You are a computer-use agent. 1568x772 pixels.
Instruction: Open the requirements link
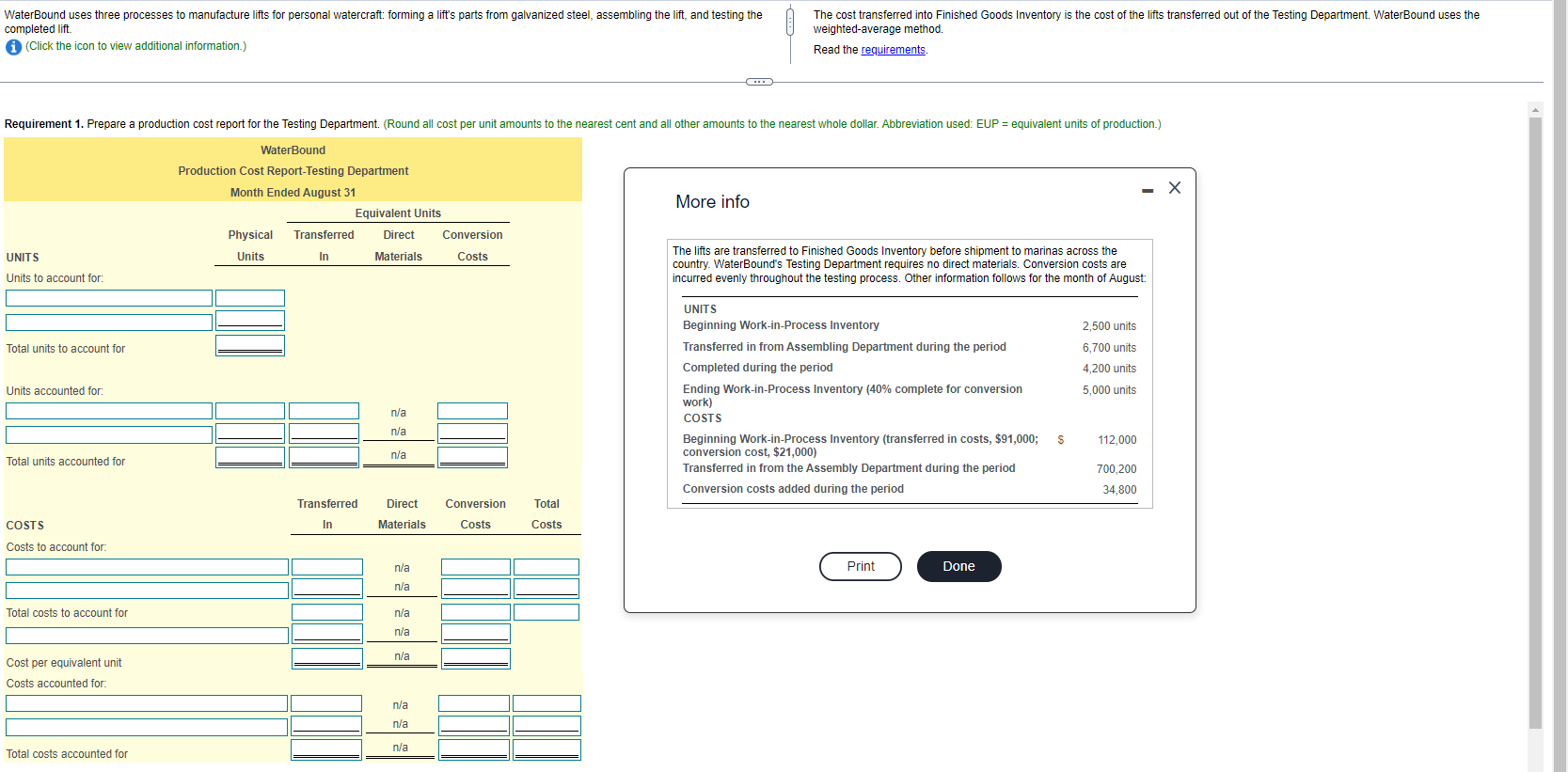click(894, 50)
